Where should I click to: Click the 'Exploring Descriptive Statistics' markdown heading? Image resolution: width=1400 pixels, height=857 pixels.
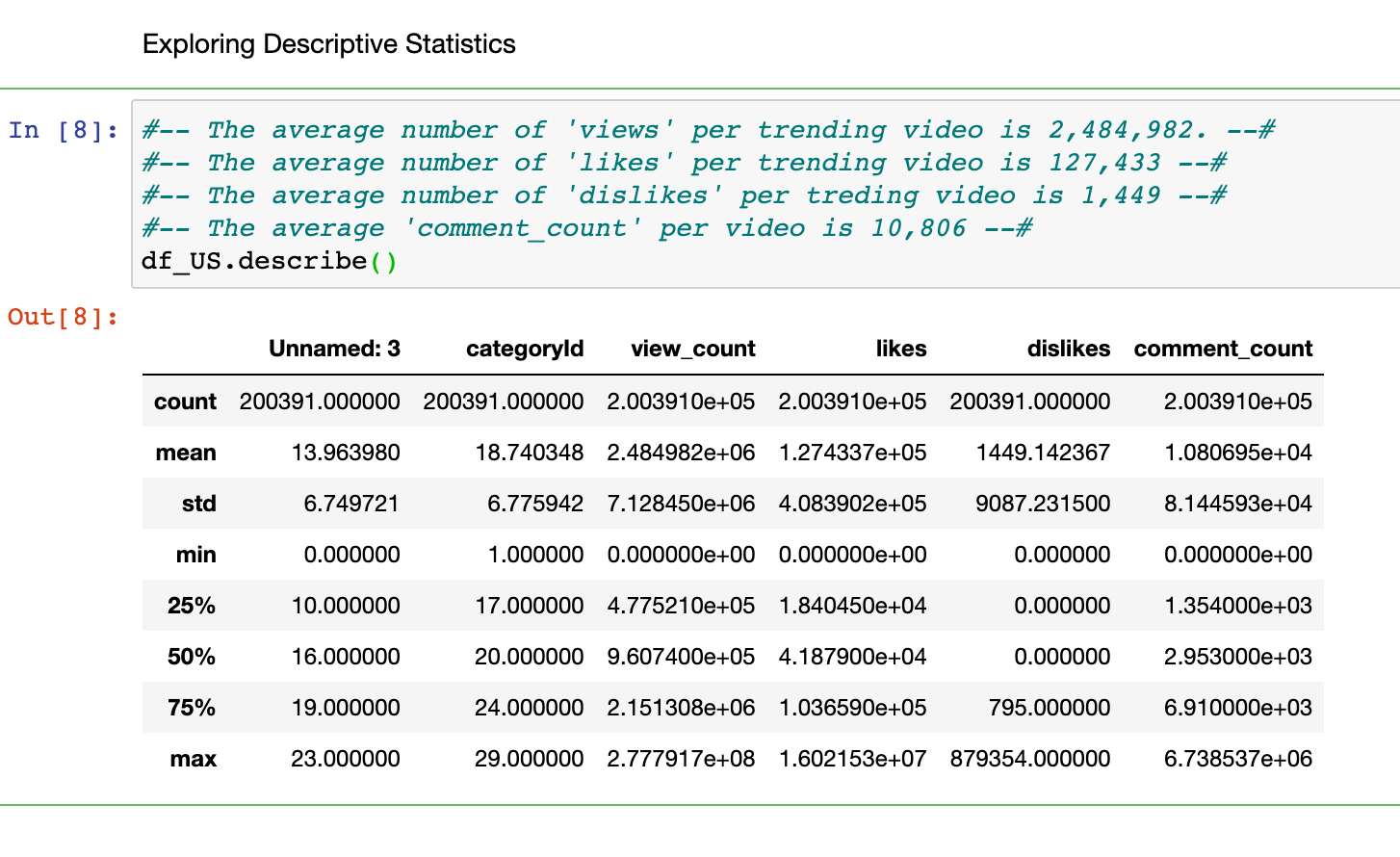tap(328, 44)
